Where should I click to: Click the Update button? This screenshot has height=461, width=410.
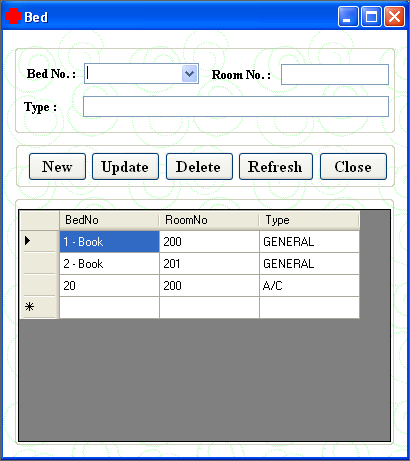(125, 166)
